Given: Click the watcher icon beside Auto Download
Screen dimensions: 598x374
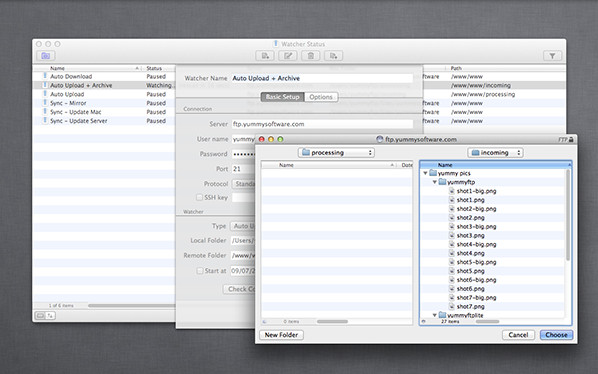Looking at the screenshot, I should coord(45,76).
